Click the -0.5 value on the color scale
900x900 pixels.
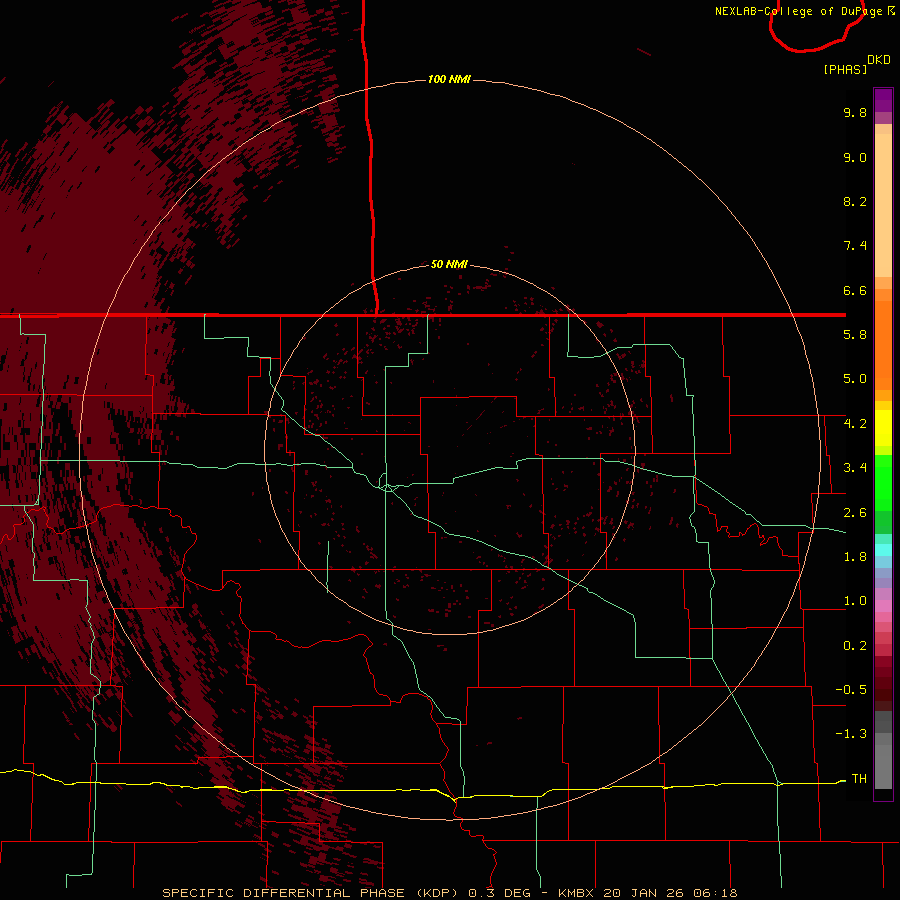851,689
